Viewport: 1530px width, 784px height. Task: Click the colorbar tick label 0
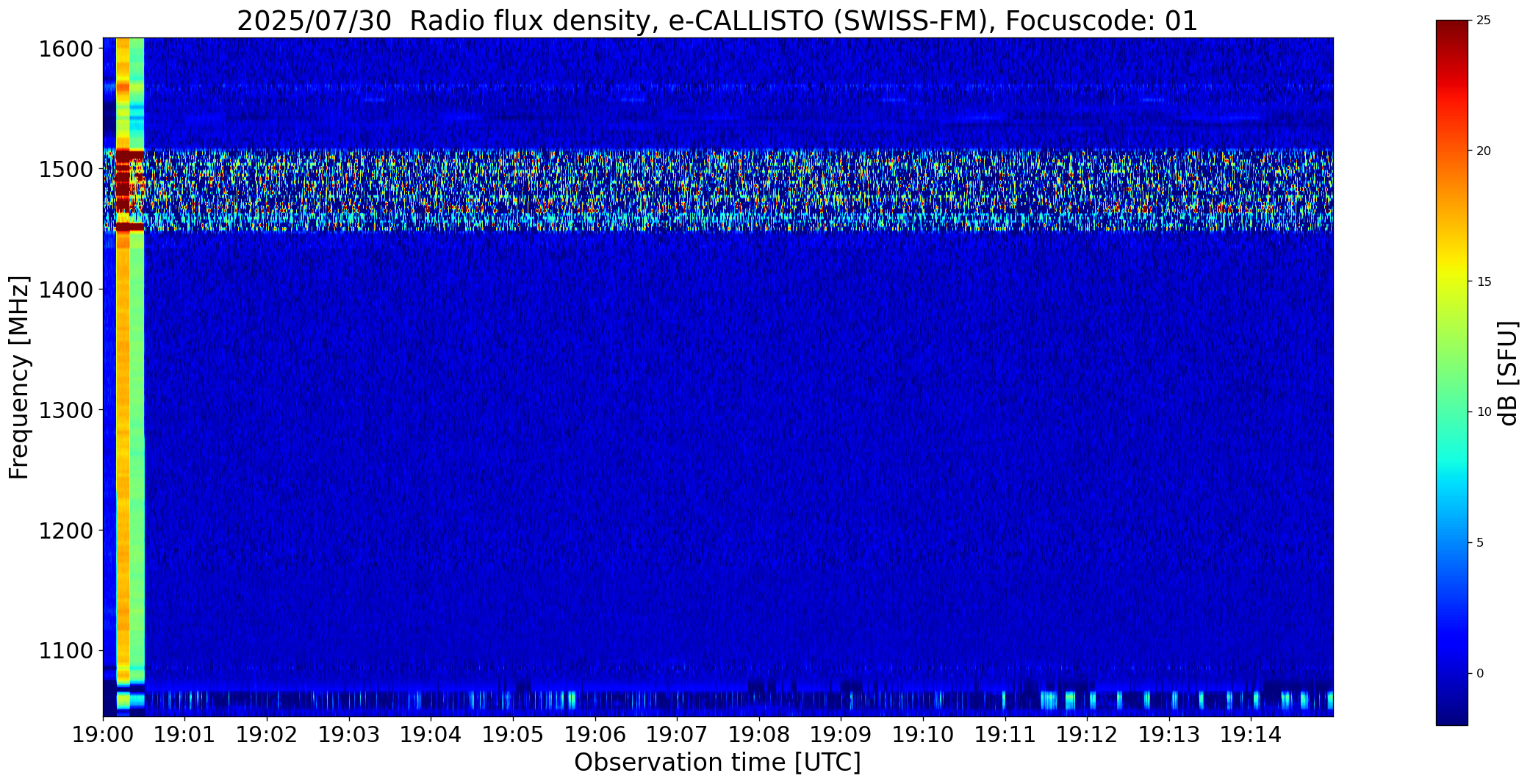(1480, 673)
